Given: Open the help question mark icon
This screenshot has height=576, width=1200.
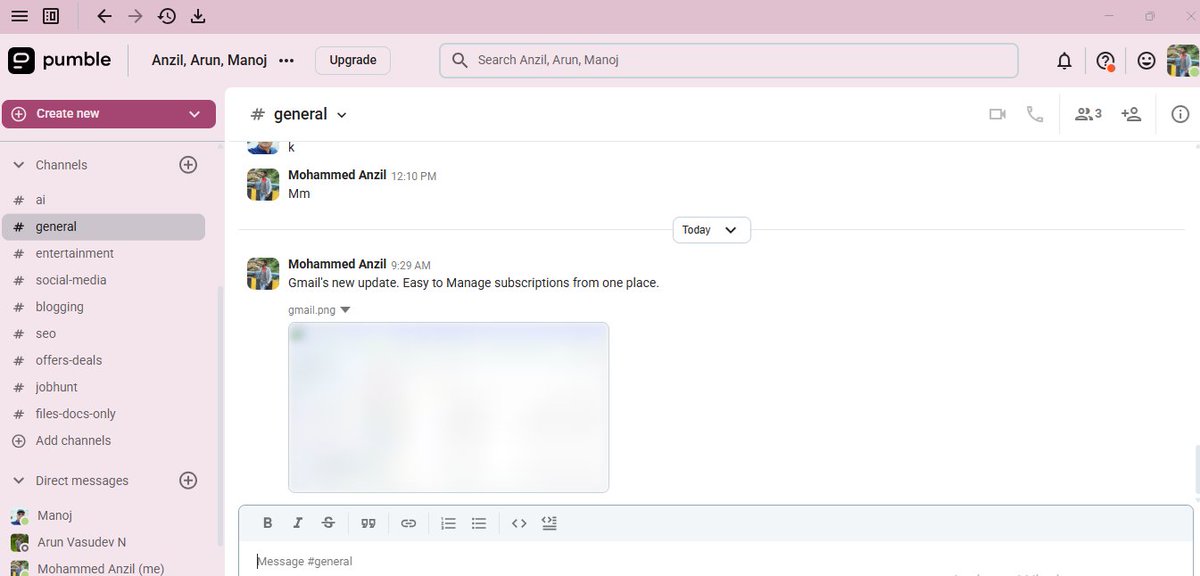Looking at the screenshot, I should 1105,61.
